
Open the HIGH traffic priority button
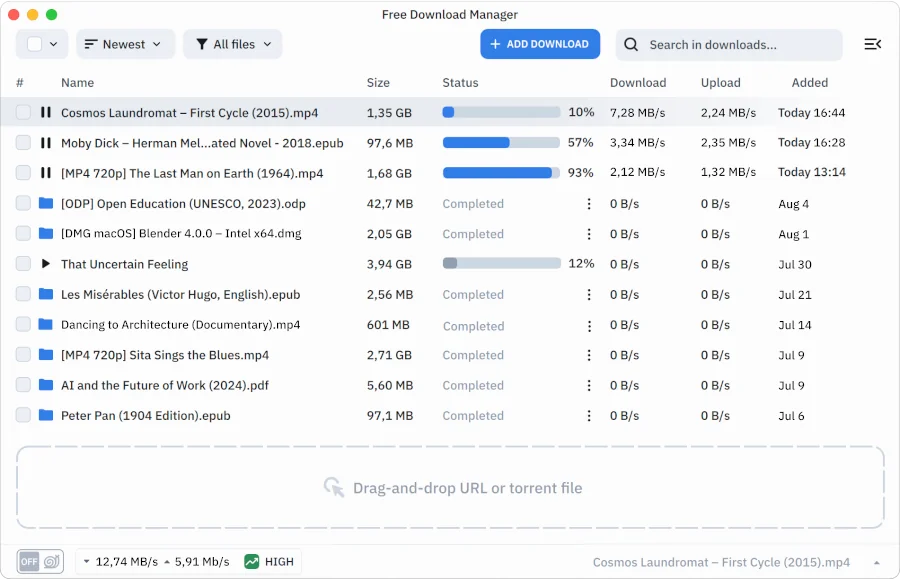pos(269,562)
